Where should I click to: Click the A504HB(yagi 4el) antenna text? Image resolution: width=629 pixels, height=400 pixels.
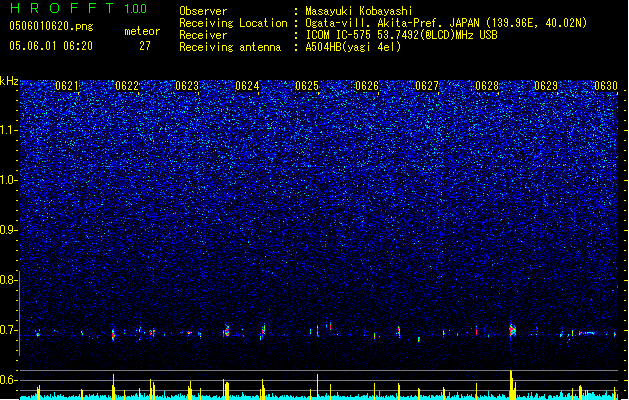pyautogui.click(x=353, y=47)
